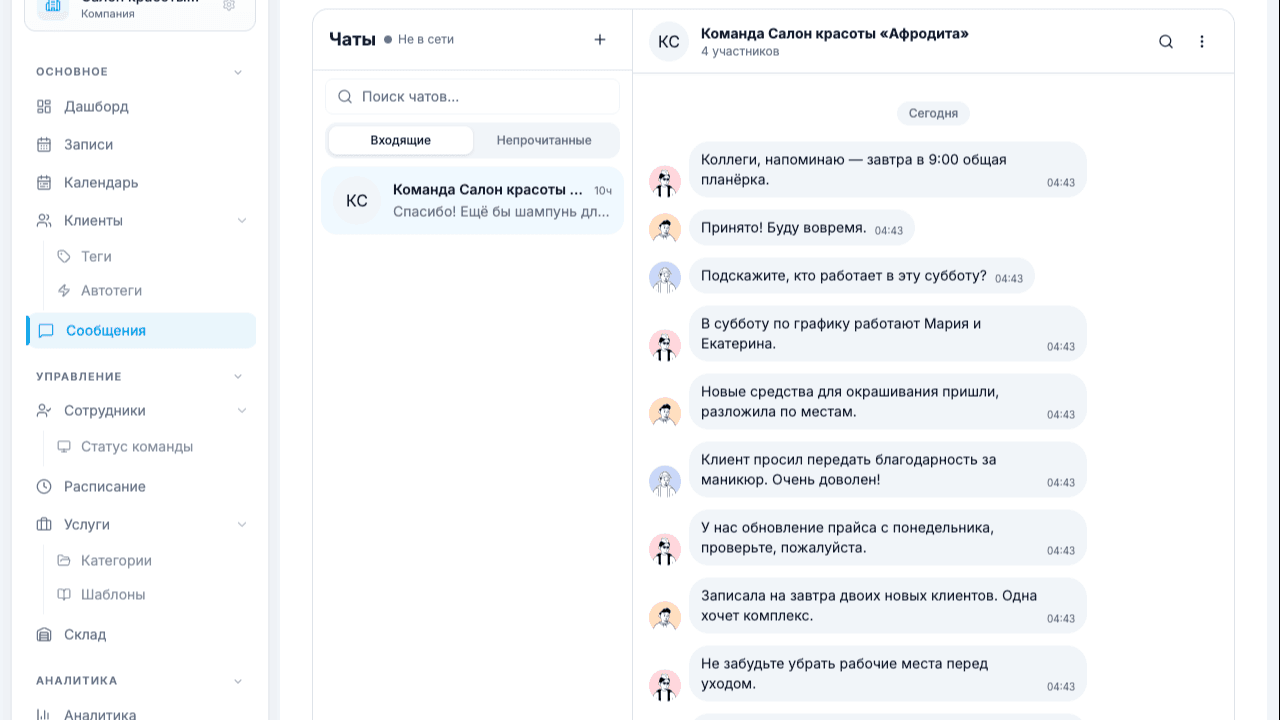Screen dimensions: 1280x720
Task: Expand the Услуги menu
Action: pyautogui.click(x=240, y=524)
